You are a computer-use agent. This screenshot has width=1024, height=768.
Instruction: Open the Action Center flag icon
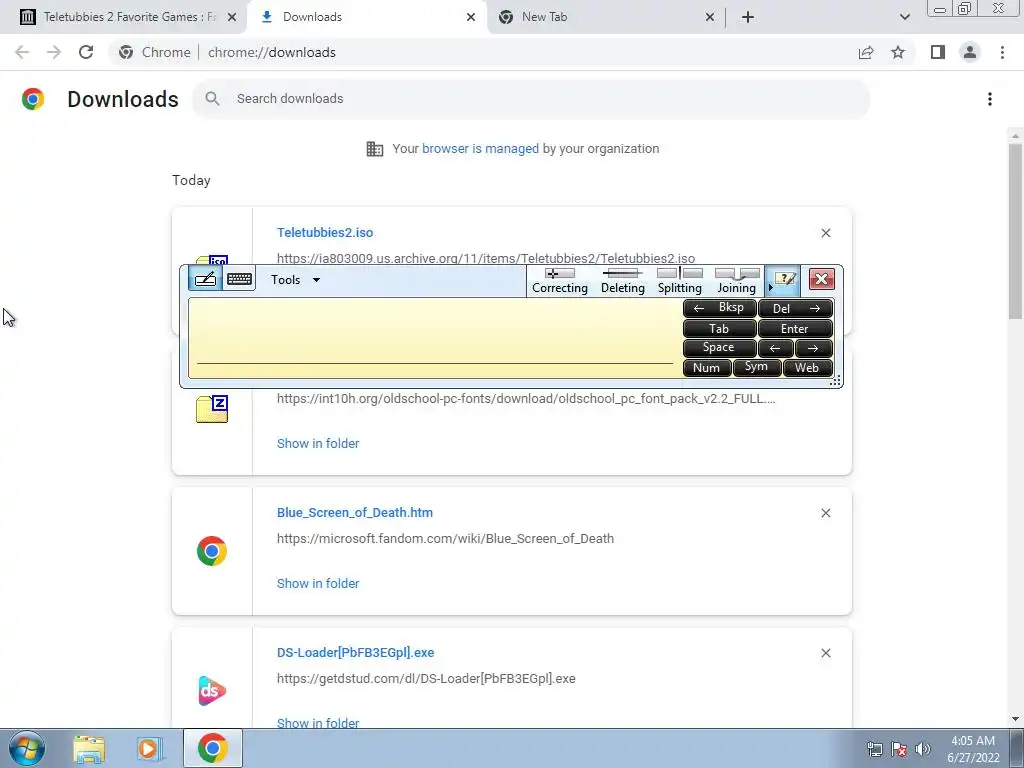[x=899, y=749]
